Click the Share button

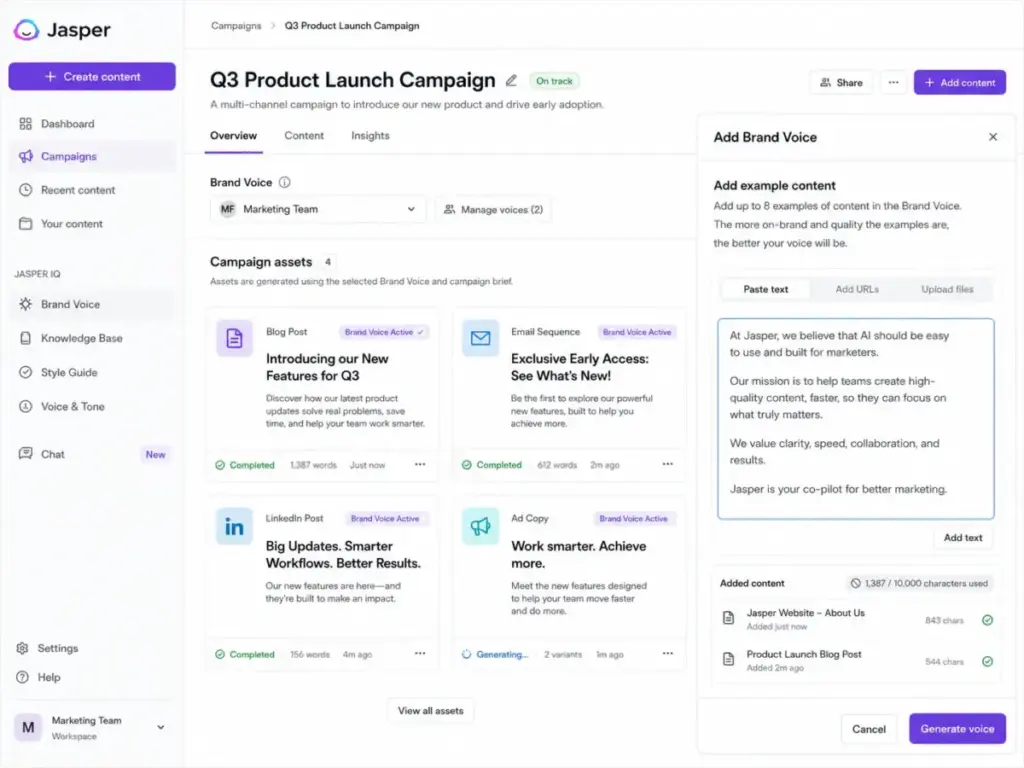tap(841, 82)
